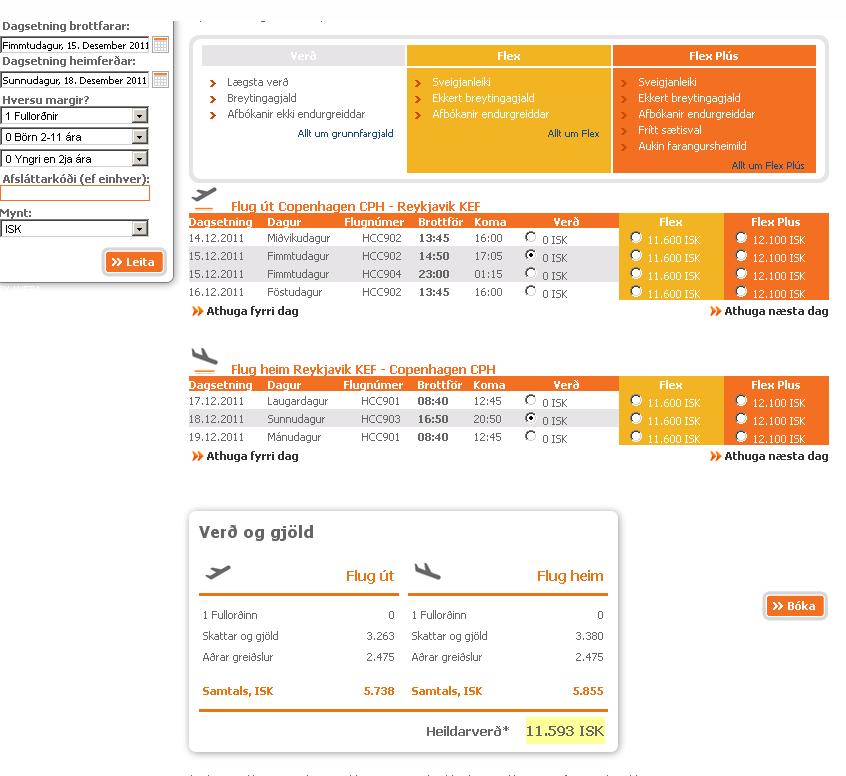This screenshot has height=776, width=846.
Task: Open the Mynt currency ISK dropdown
Action: [74, 229]
